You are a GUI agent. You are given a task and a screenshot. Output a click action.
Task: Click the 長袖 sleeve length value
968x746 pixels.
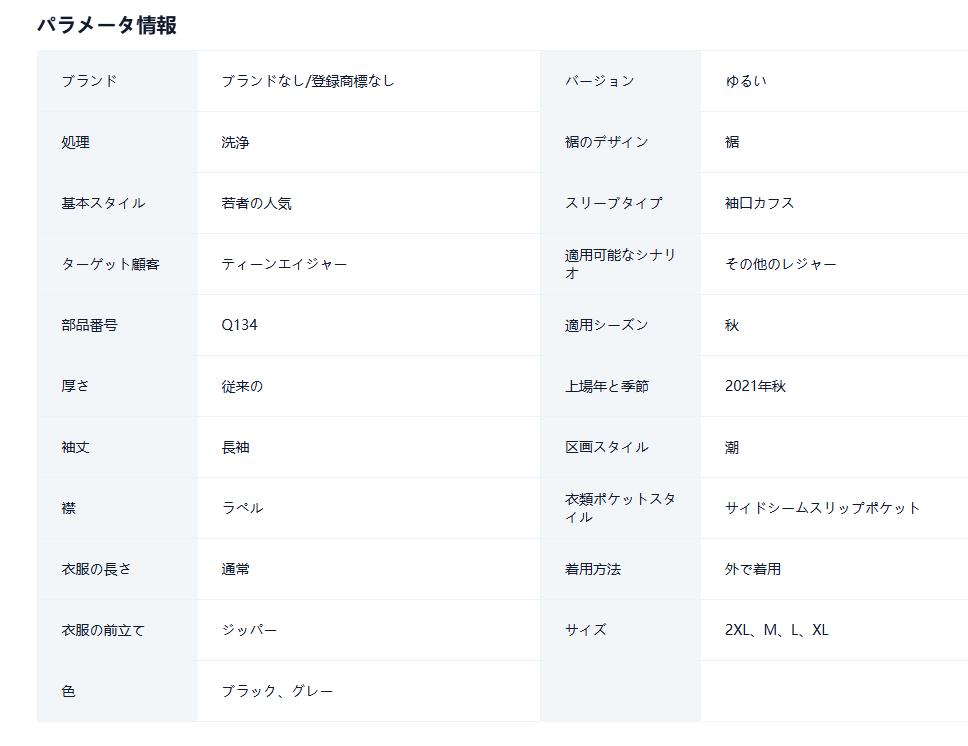[x=235, y=447]
